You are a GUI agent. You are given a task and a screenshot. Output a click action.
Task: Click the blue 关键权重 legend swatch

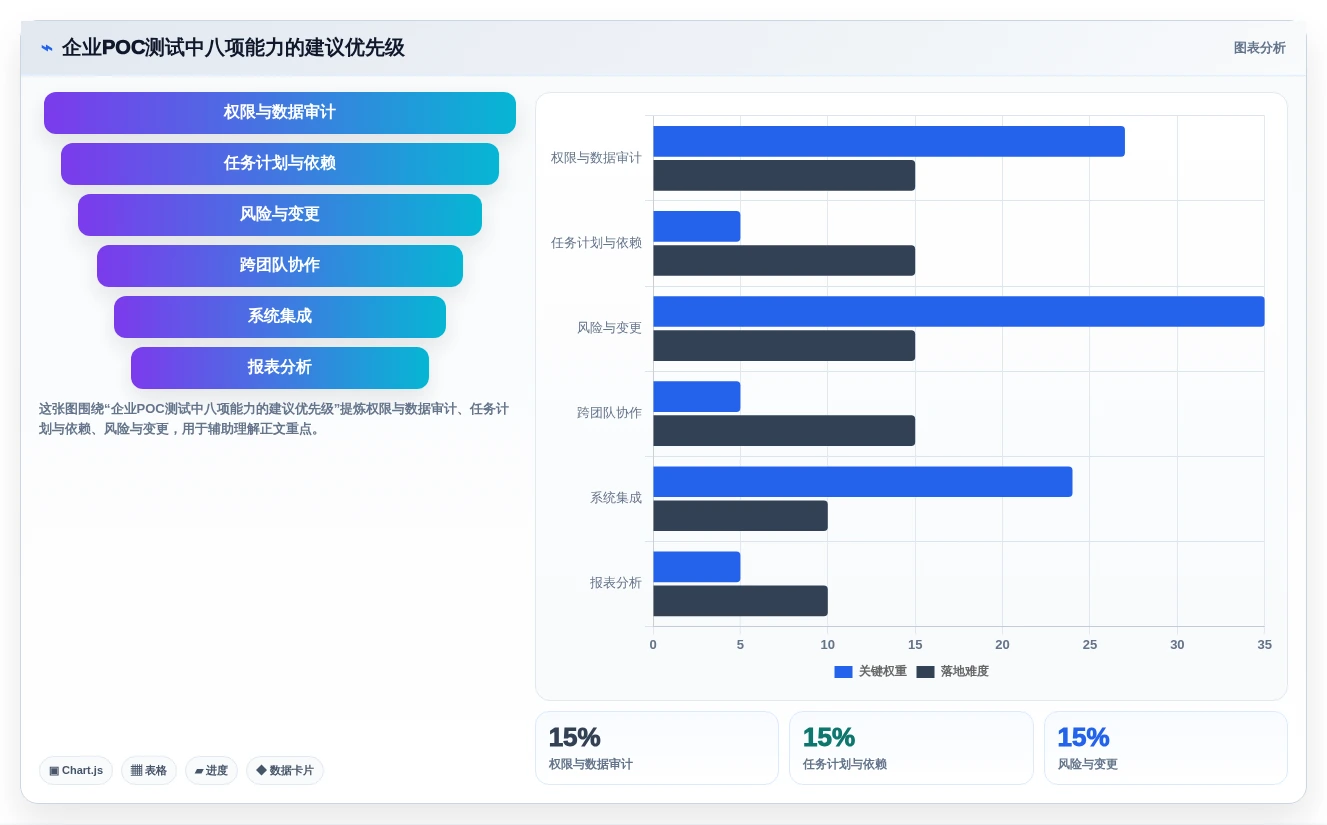pos(843,672)
